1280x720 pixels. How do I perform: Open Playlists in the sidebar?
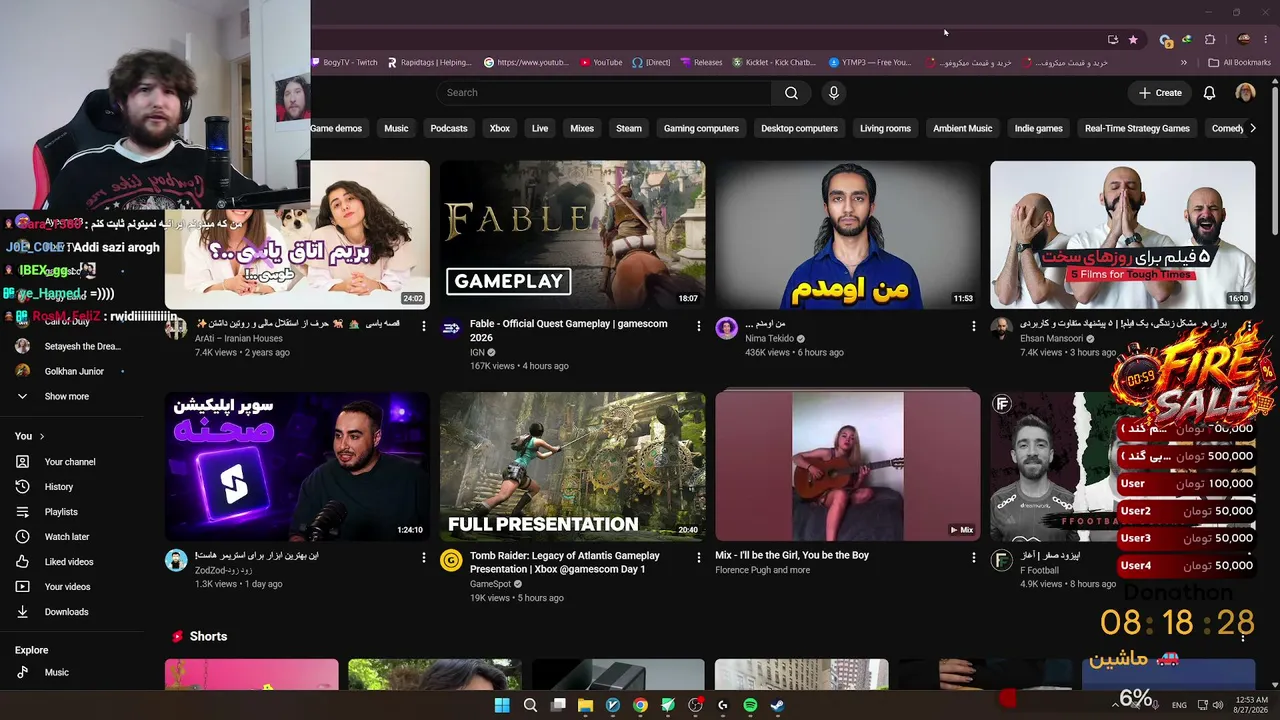point(61,512)
